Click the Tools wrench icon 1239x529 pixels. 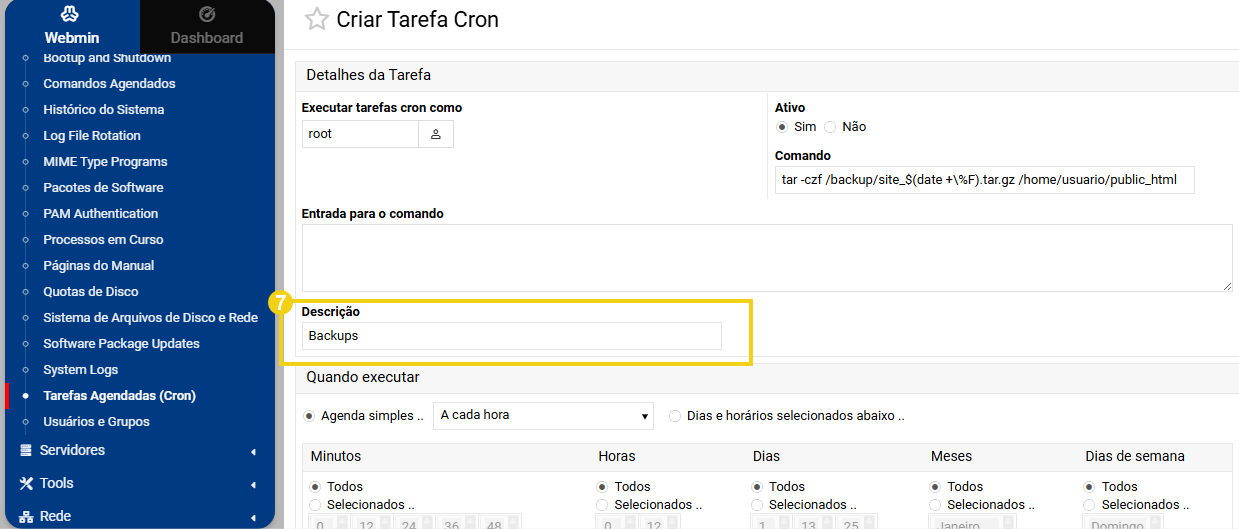(x=26, y=483)
